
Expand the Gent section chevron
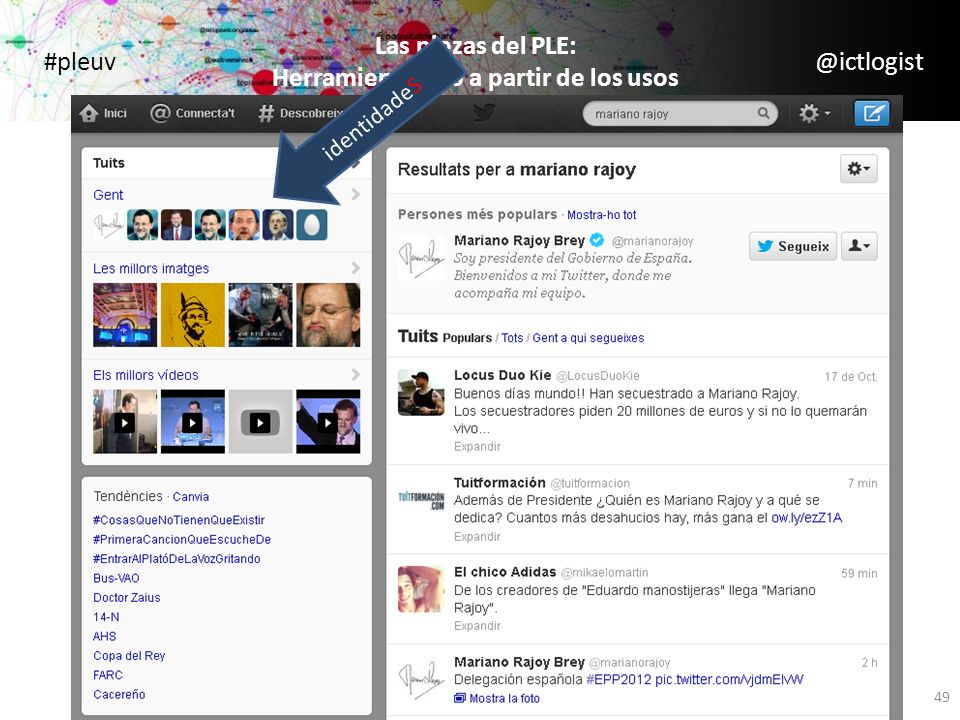[x=356, y=195]
